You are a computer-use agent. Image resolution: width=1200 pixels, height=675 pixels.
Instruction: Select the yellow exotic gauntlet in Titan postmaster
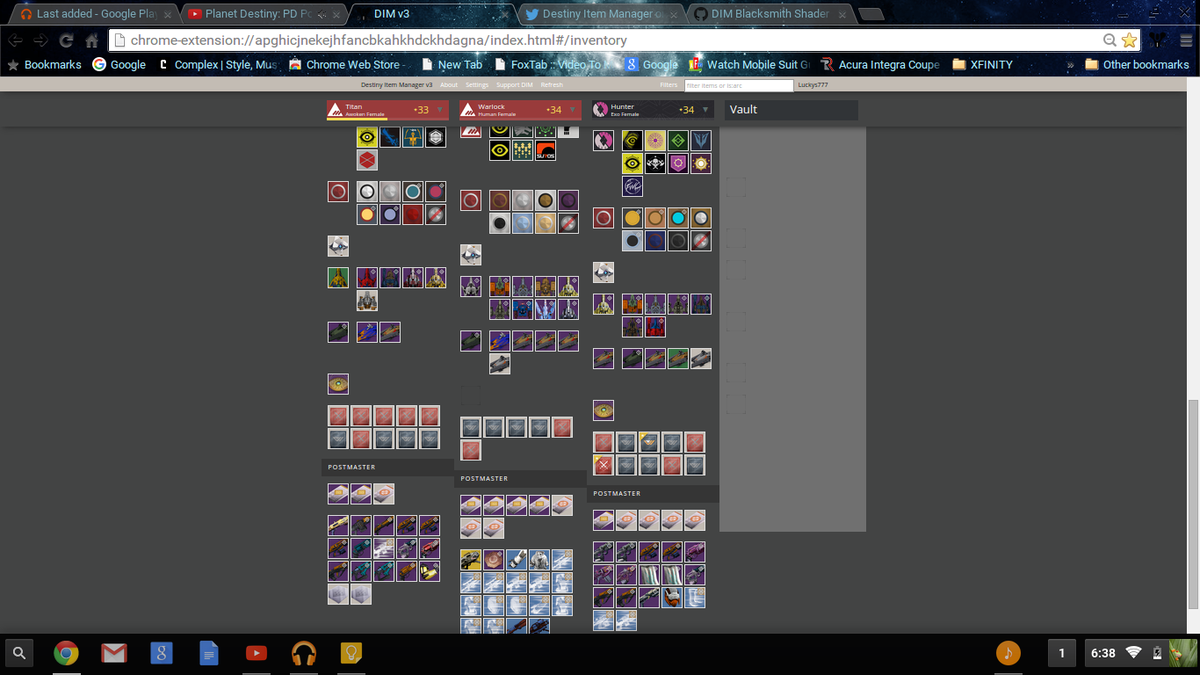click(x=429, y=571)
